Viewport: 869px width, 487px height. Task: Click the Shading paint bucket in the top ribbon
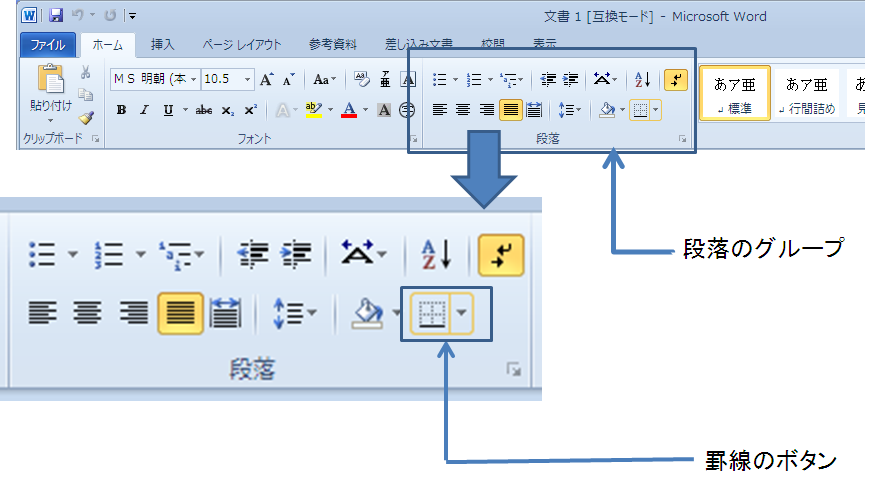(x=607, y=110)
